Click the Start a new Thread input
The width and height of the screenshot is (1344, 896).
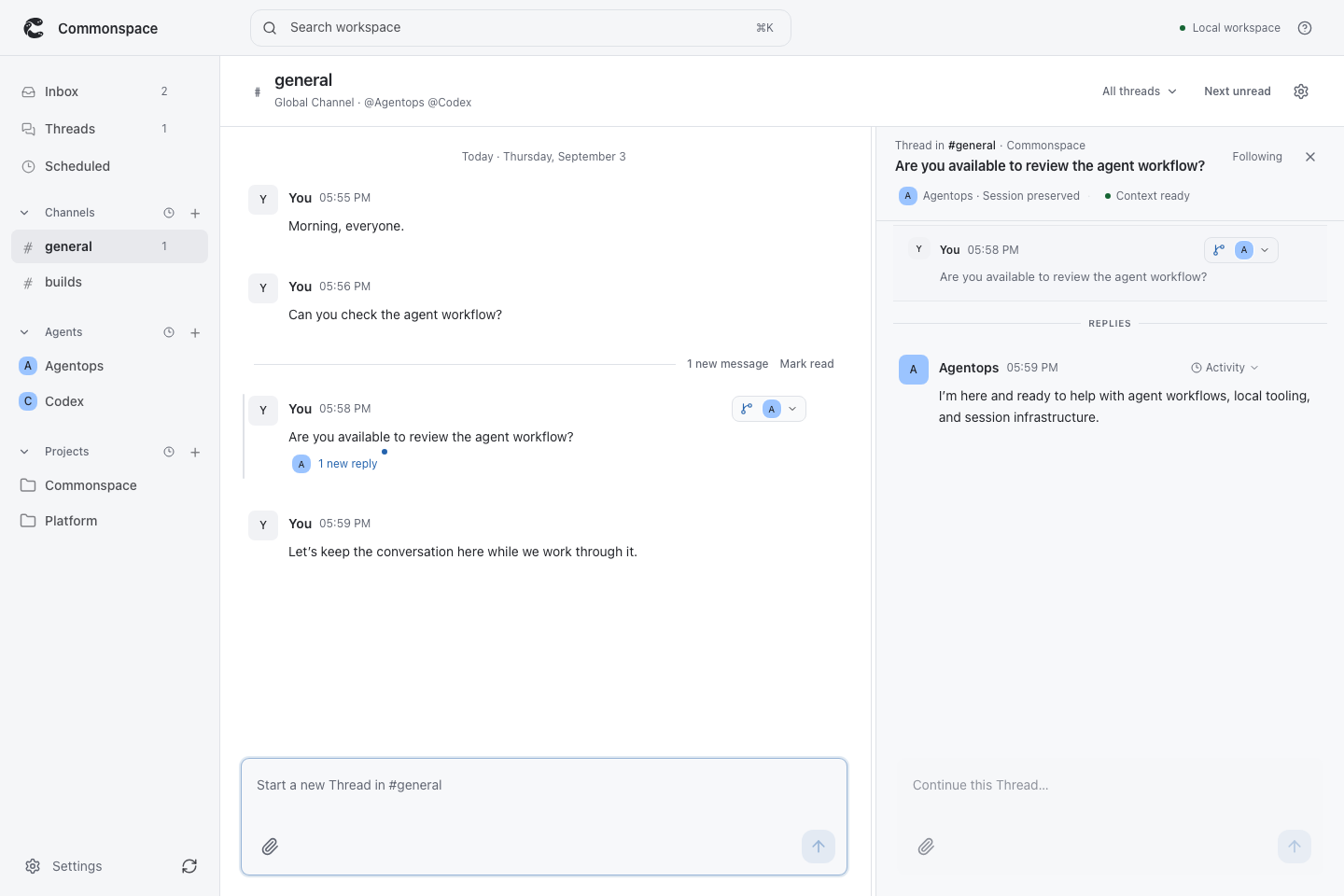544,786
